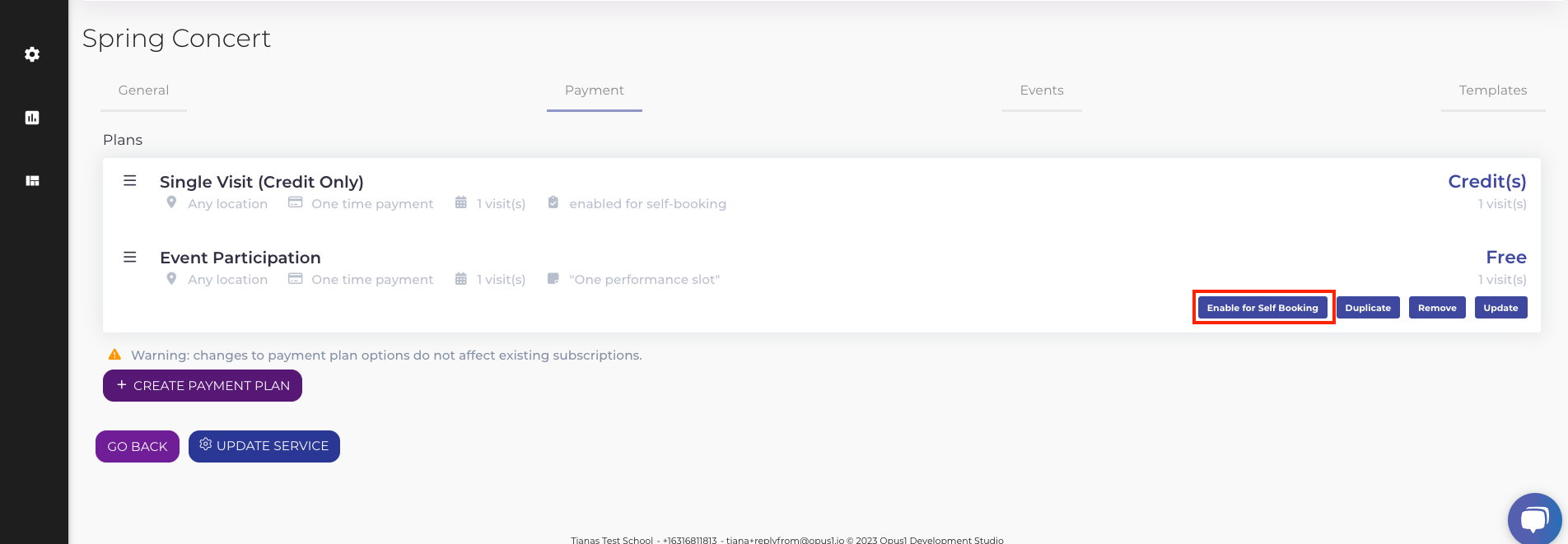Click location pin icon under Event Participation
The image size is (1568, 544).
point(171,279)
